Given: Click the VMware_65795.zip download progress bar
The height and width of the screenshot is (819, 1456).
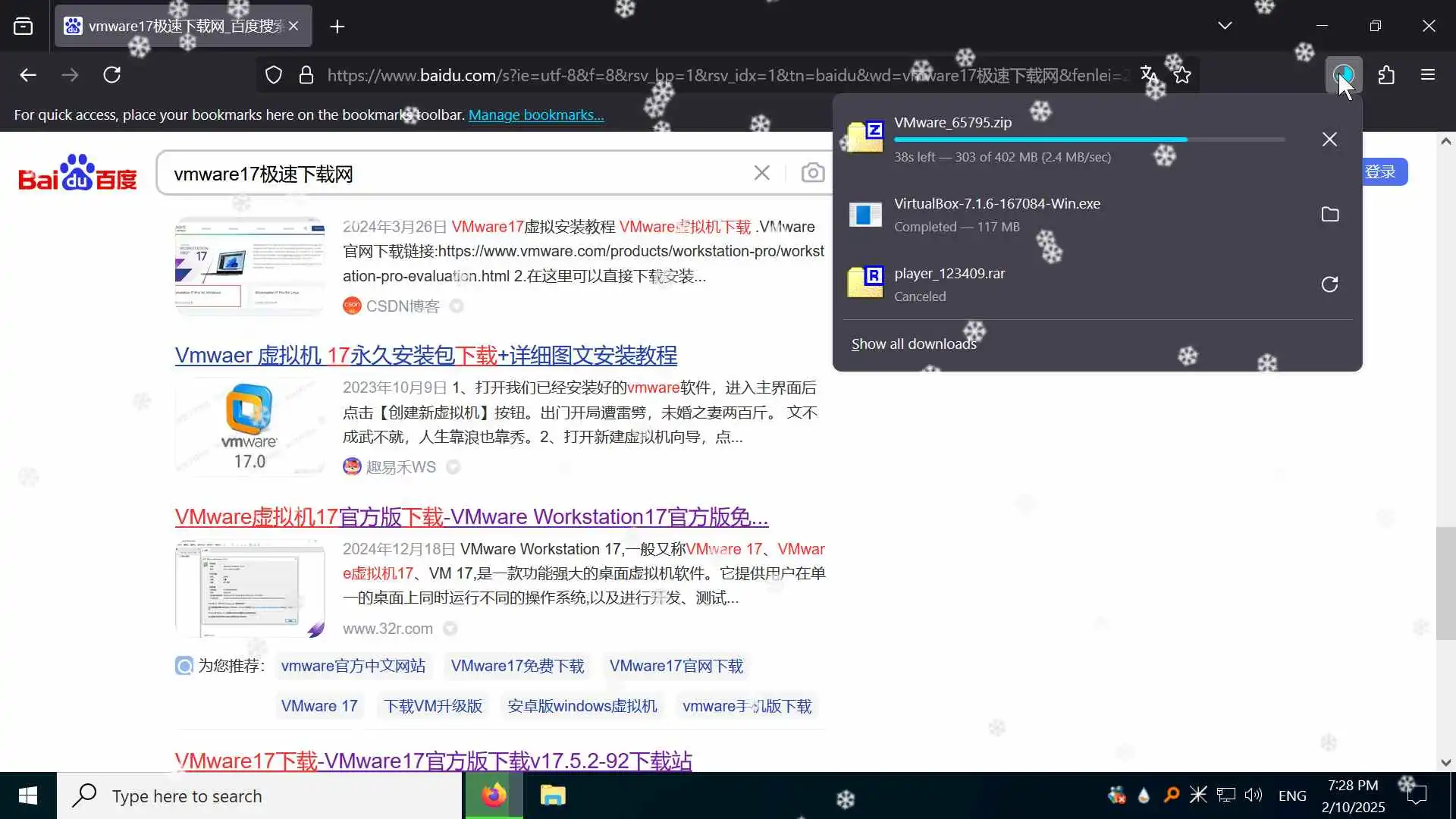Looking at the screenshot, I should (1089, 140).
